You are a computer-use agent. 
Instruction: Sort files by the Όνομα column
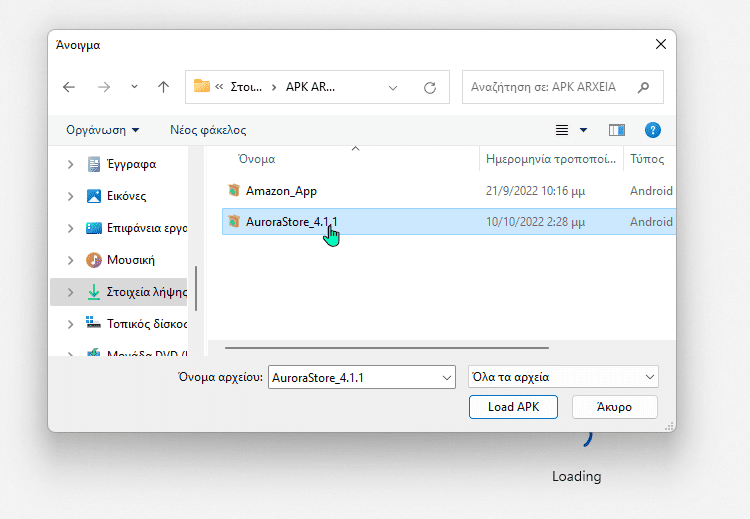point(256,159)
